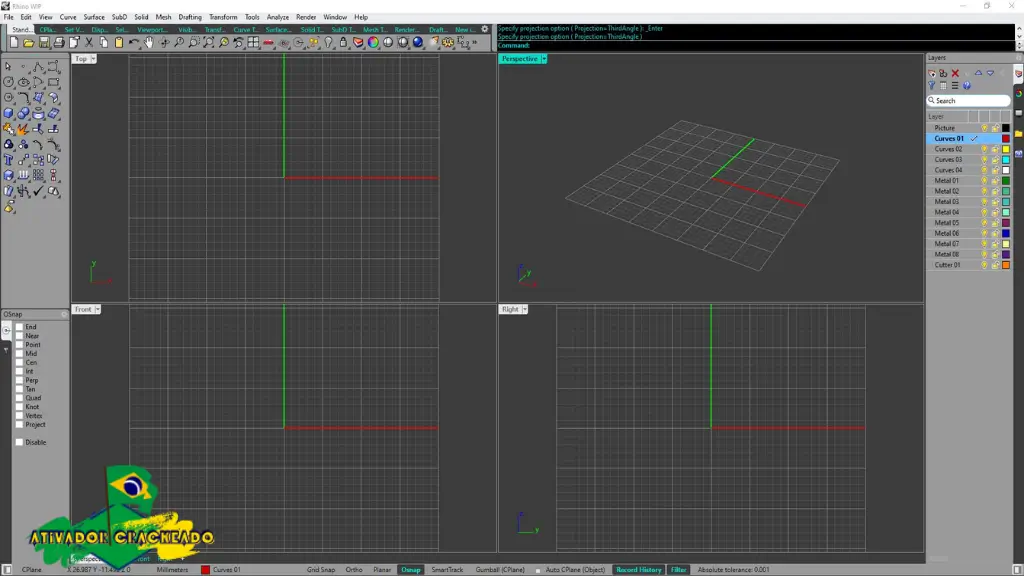Click the Zoom Window magnifier icon
The height and width of the screenshot is (576, 1024).
(193, 42)
